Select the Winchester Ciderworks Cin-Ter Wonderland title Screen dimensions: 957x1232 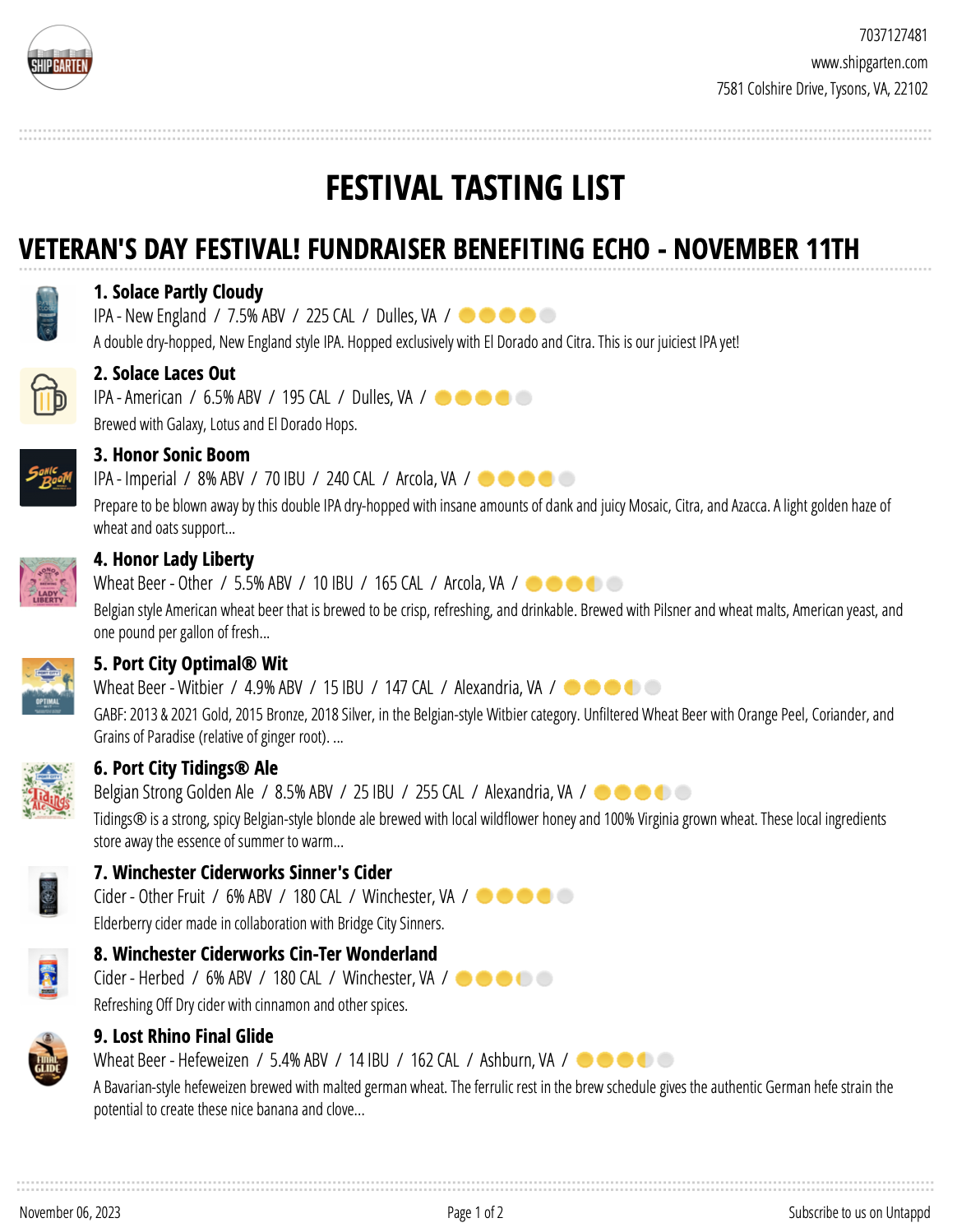pyautogui.click(x=266, y=954)
